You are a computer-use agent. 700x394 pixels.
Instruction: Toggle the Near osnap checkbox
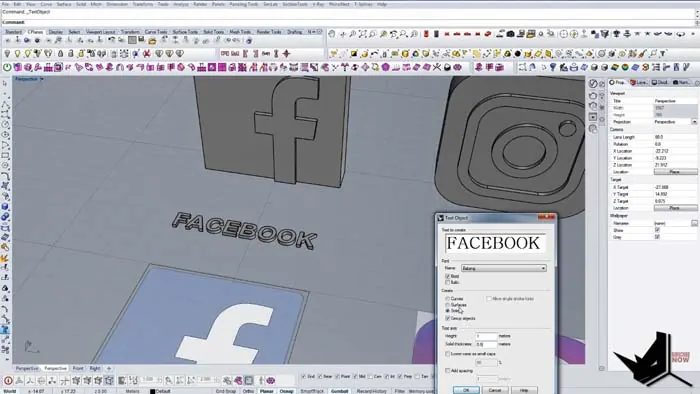tap(320, 377)
